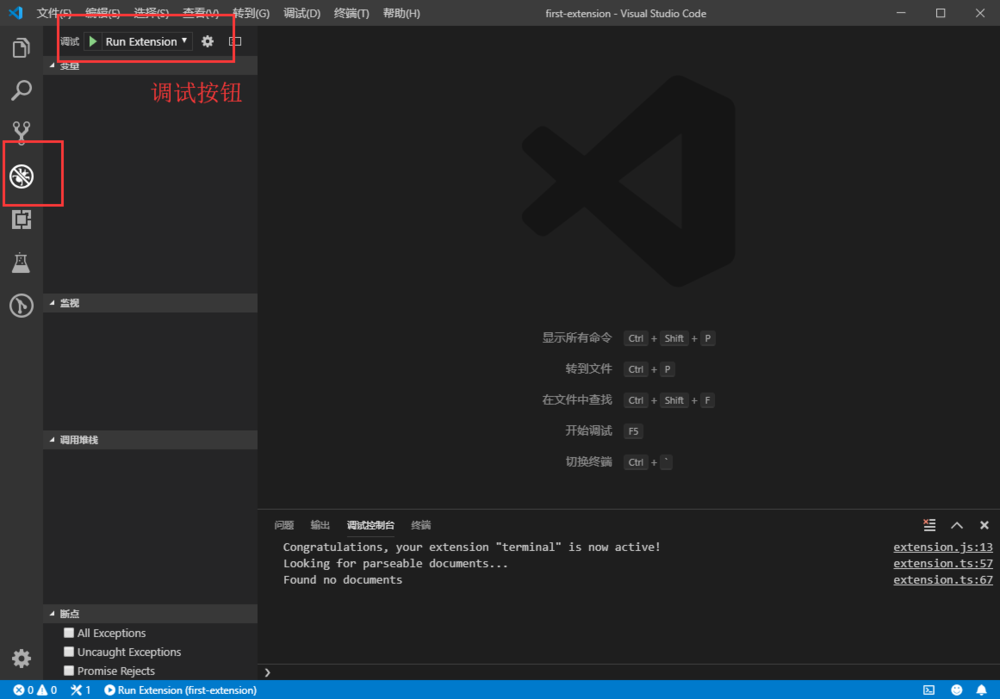Click the 'Found no documents' console line
Screen dimensions: 1000x699
coord(342,580)
